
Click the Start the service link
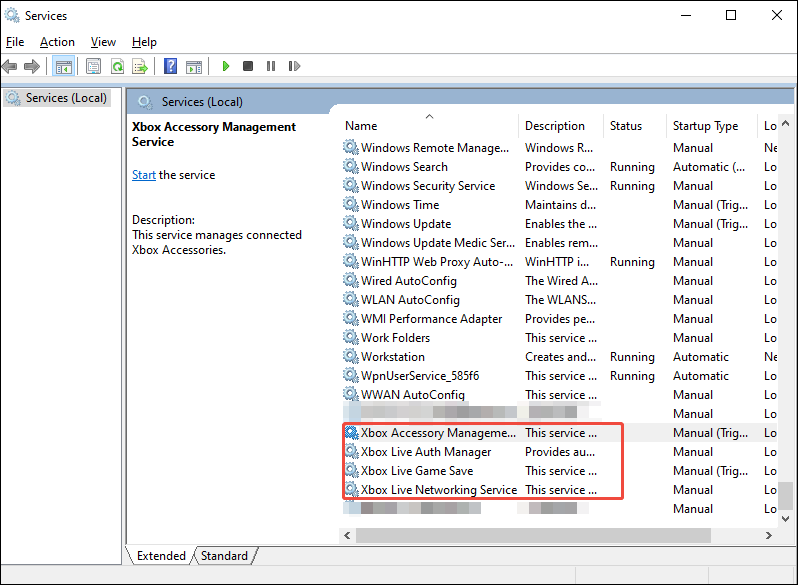[144, 175]
